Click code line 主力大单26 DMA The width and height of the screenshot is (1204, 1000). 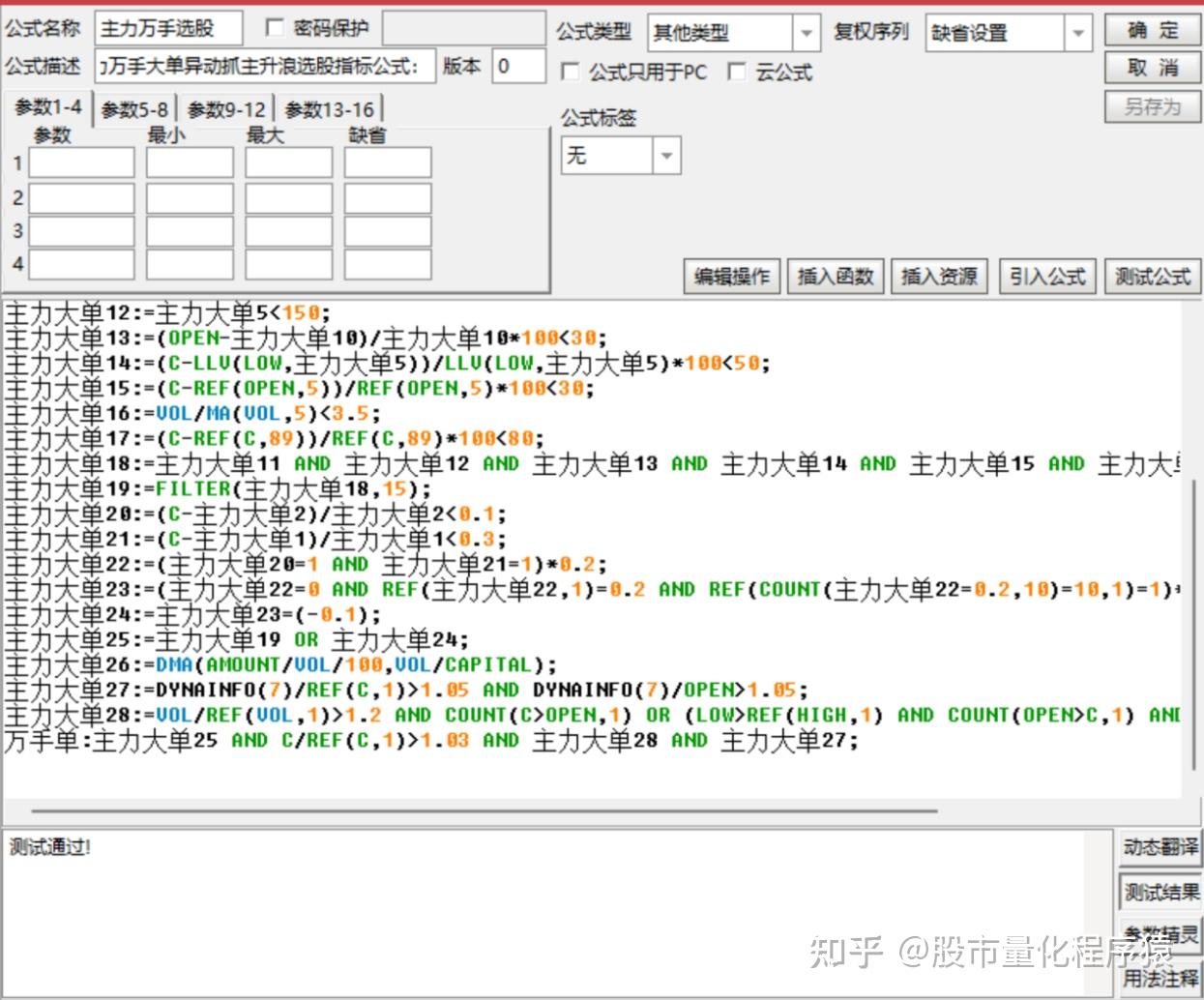(280, 664)
